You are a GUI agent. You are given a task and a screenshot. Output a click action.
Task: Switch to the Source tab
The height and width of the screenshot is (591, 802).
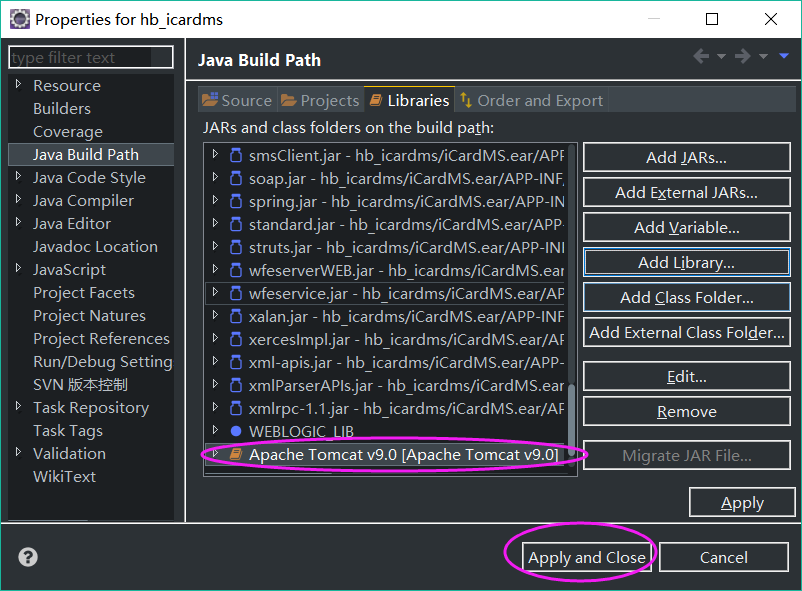237,100
